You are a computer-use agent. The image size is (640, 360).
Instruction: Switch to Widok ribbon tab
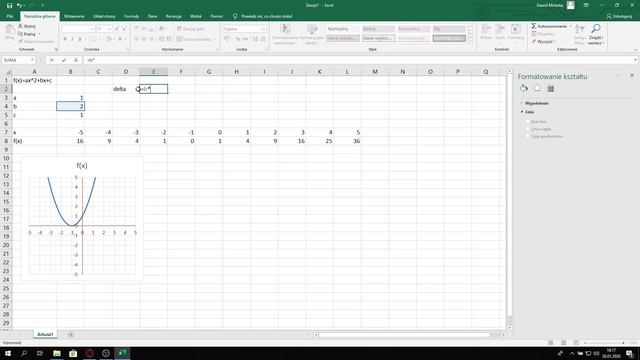pyautogui.click(x=196, y=16)
